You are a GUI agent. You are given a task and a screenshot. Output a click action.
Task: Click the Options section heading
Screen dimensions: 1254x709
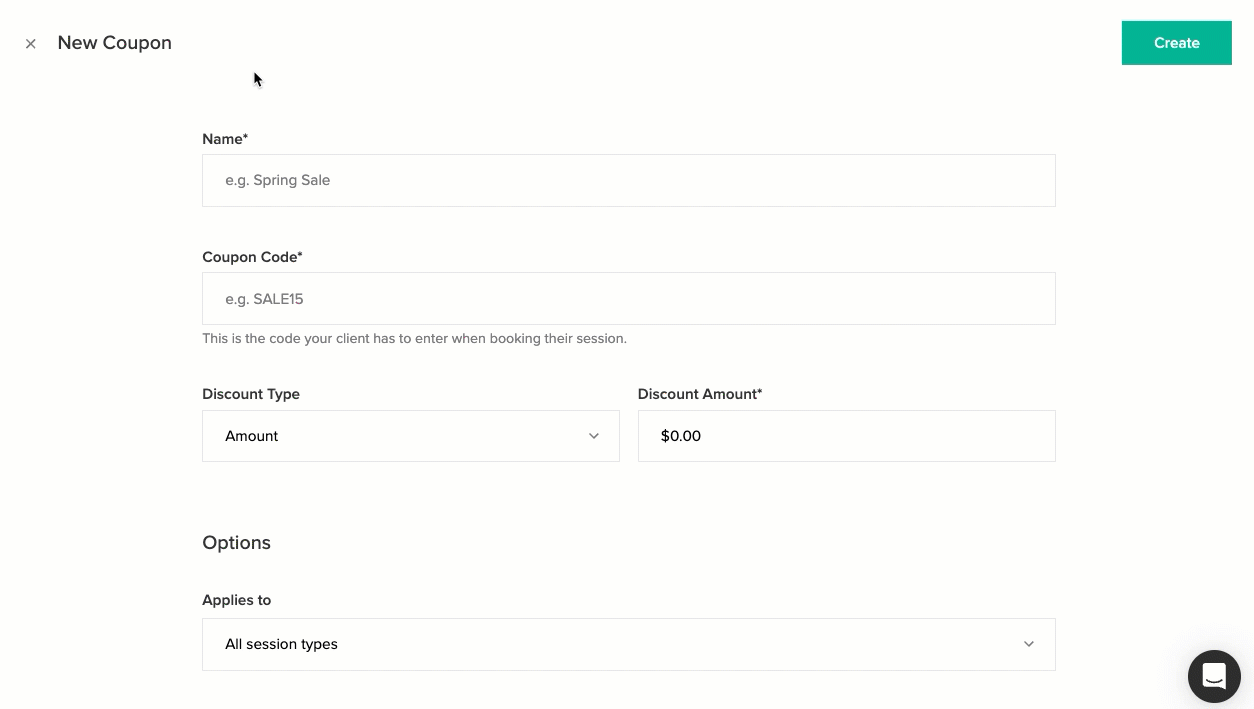(x=236, y=543)
